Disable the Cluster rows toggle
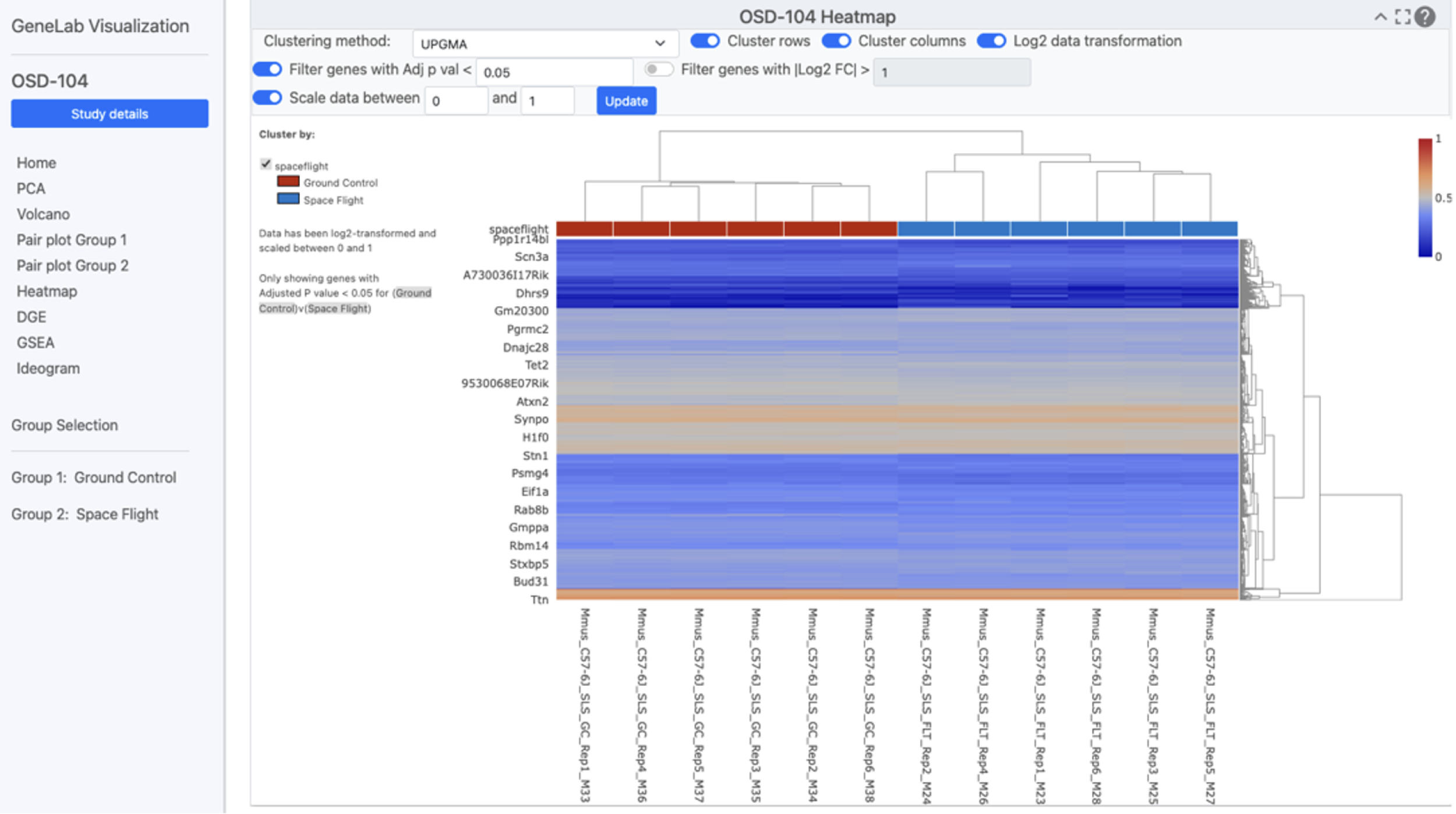The image size is (1456, 814). pos(704,41)
